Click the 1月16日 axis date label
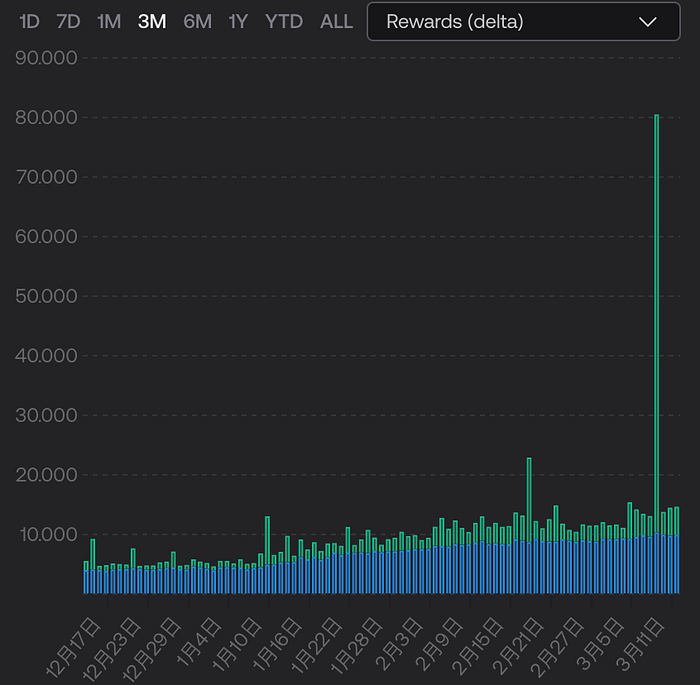The width and height of the screenshot is (700, 685). (x=277, y=645)
